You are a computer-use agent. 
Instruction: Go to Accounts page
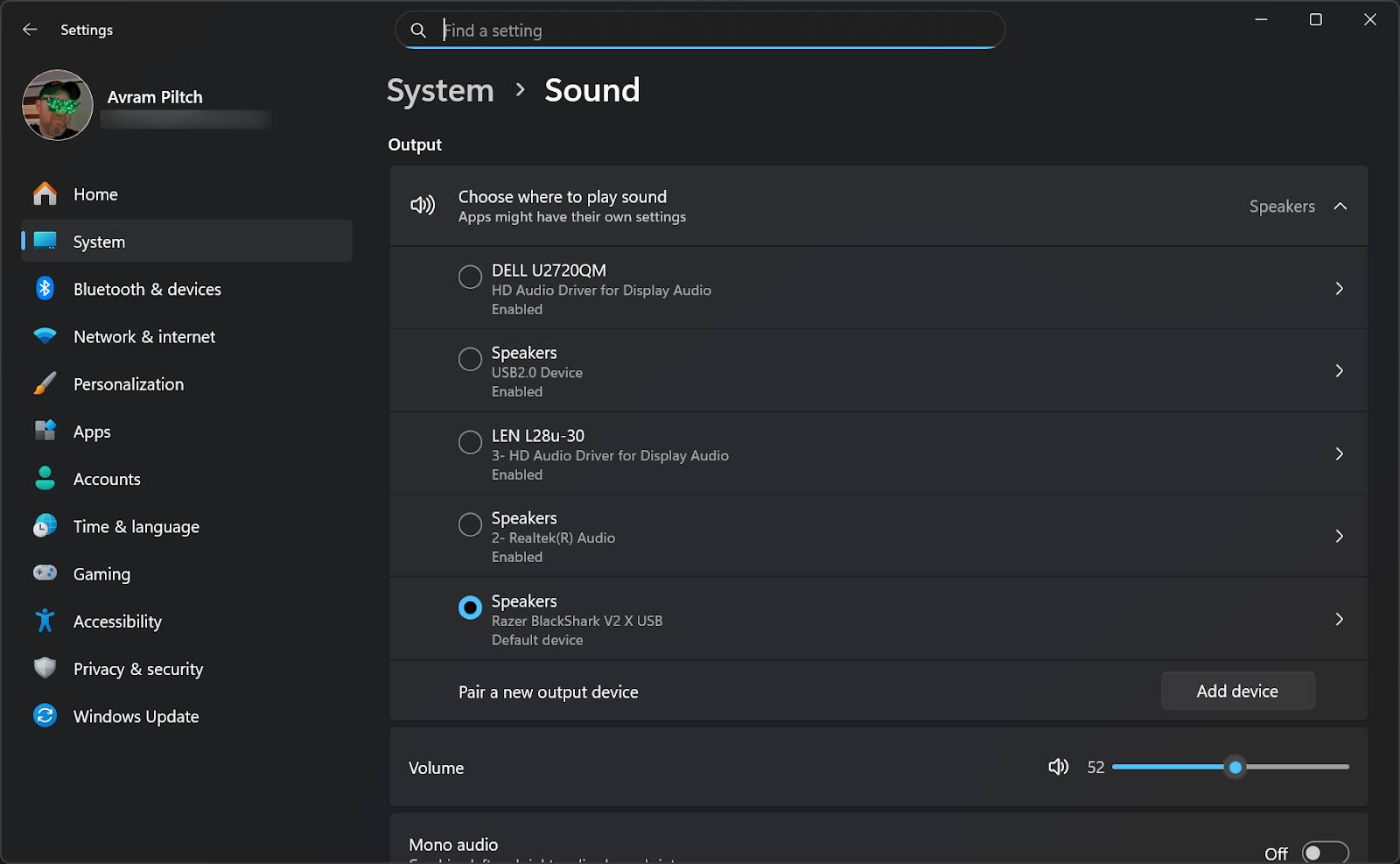point(186,479)
